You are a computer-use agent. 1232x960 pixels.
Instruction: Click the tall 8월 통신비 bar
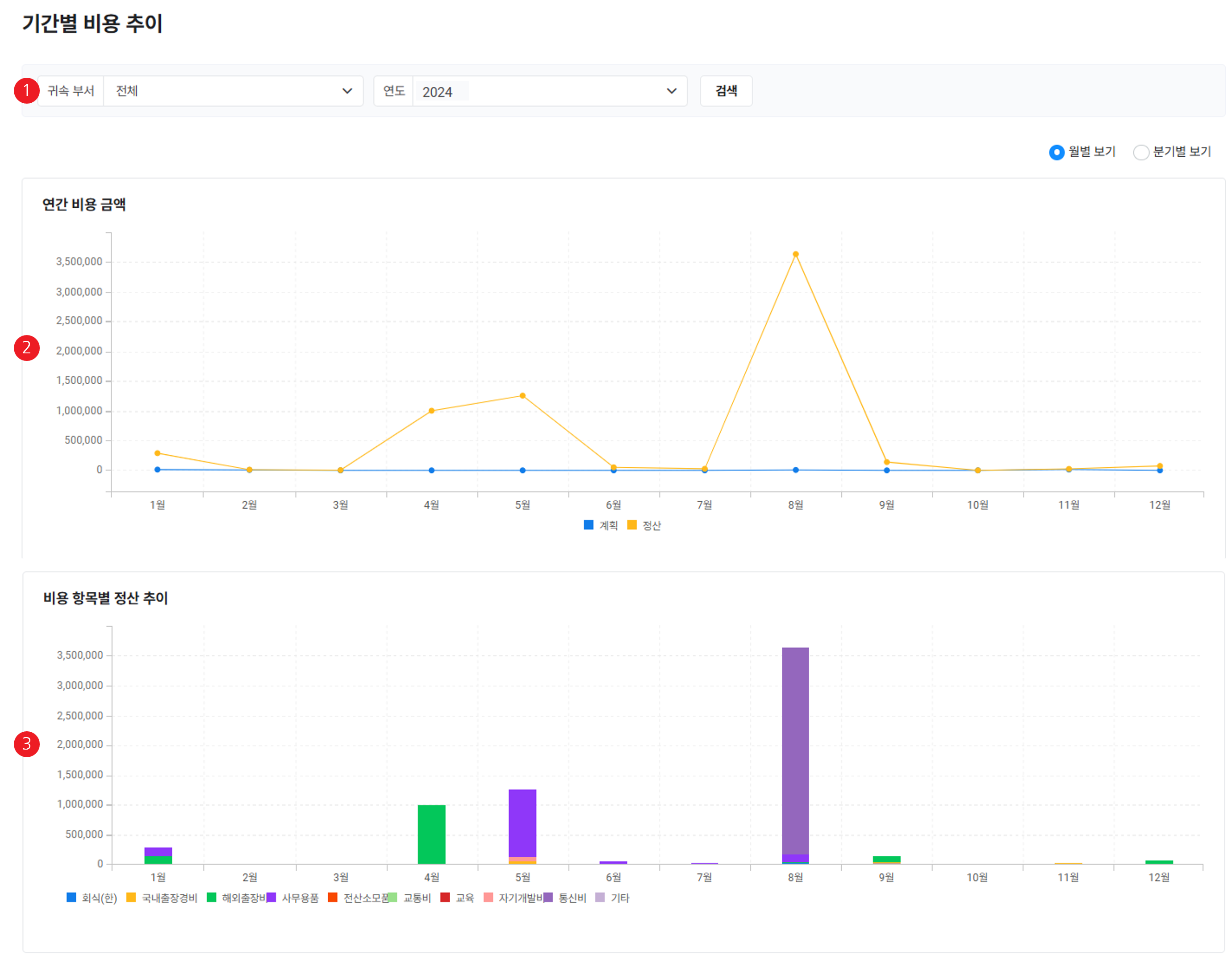(x=795, y=750)
